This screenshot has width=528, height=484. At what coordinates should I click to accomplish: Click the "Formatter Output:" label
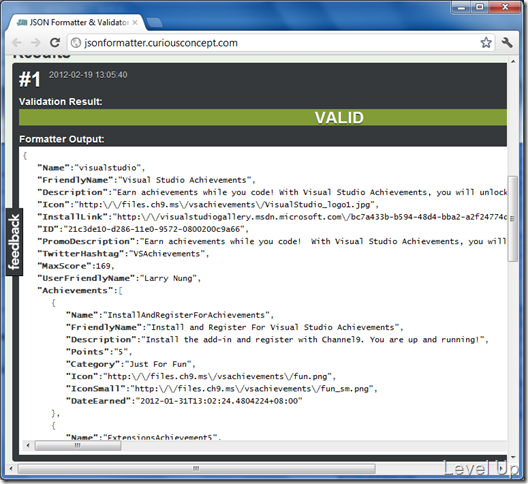tap(62, 139)
